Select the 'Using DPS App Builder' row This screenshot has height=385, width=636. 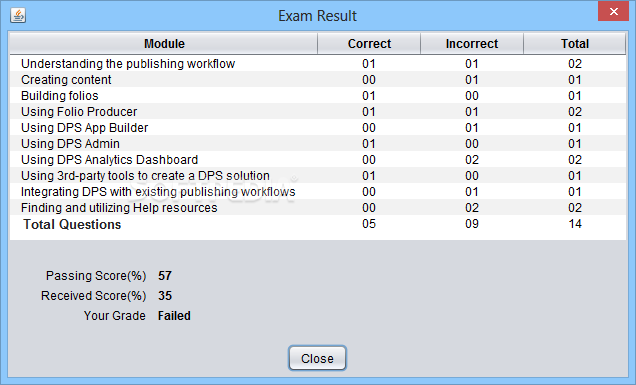coord(318,128)
